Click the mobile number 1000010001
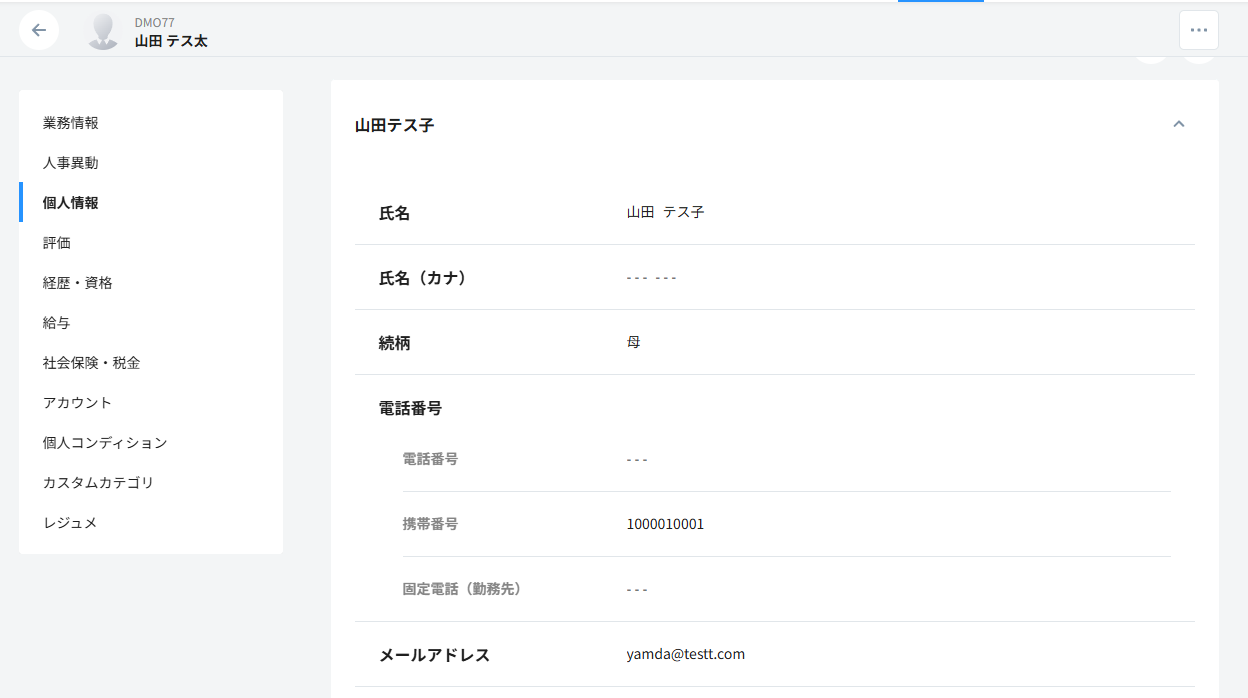 (665, 524)
